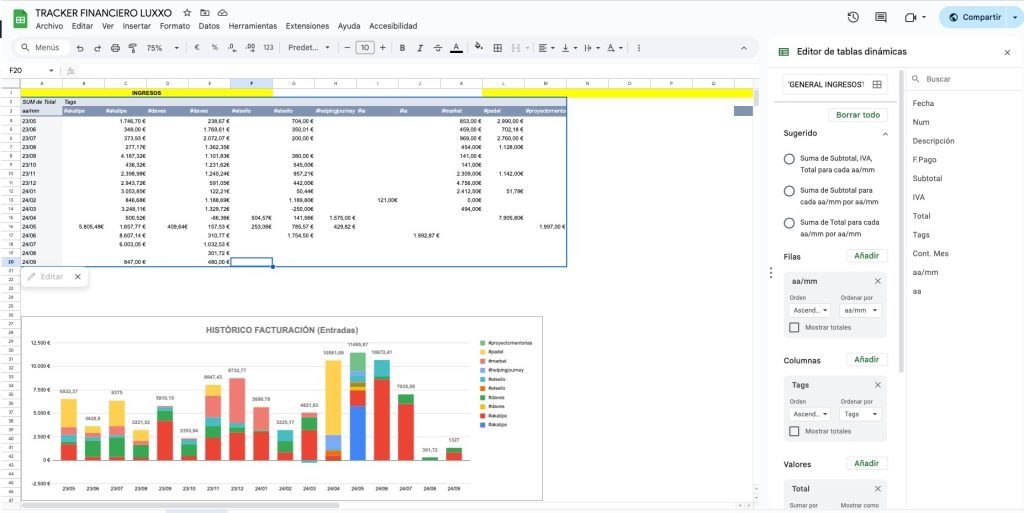This screenshot has height=513, width=1024.
Task: Click the merge cells icon
Action: click(x=515, y=48)
